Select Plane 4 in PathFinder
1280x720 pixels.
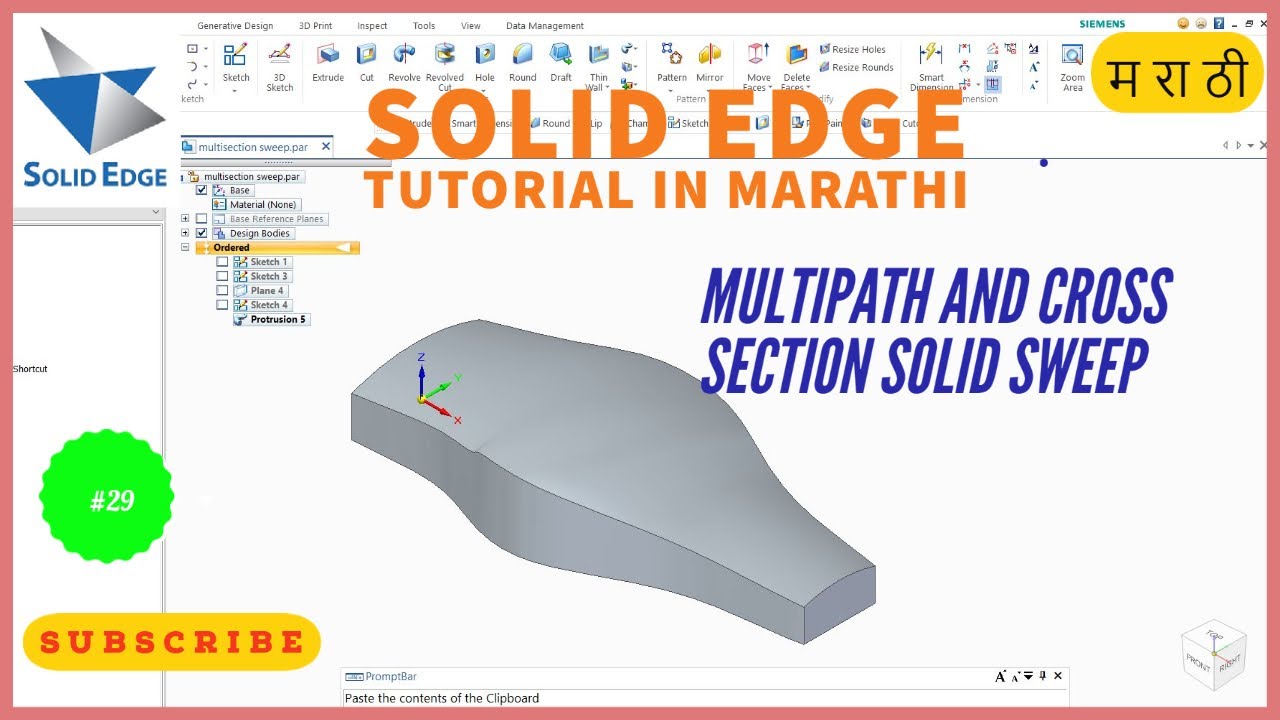[x=260, y=291]
